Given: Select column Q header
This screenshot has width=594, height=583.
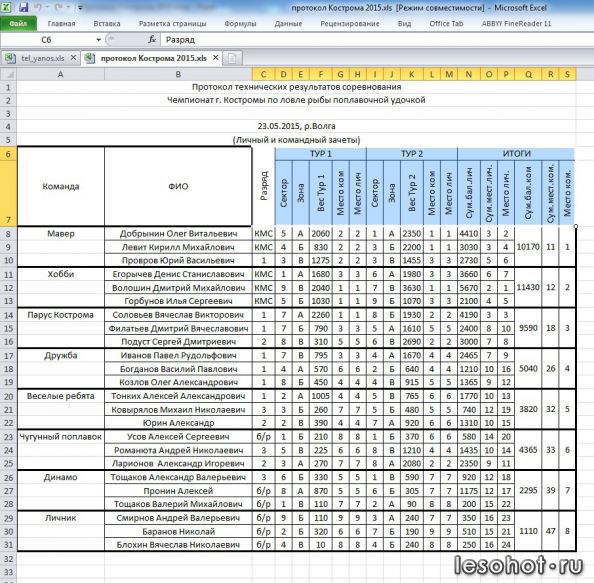Looking at the screenshot, I should (528, 75).
